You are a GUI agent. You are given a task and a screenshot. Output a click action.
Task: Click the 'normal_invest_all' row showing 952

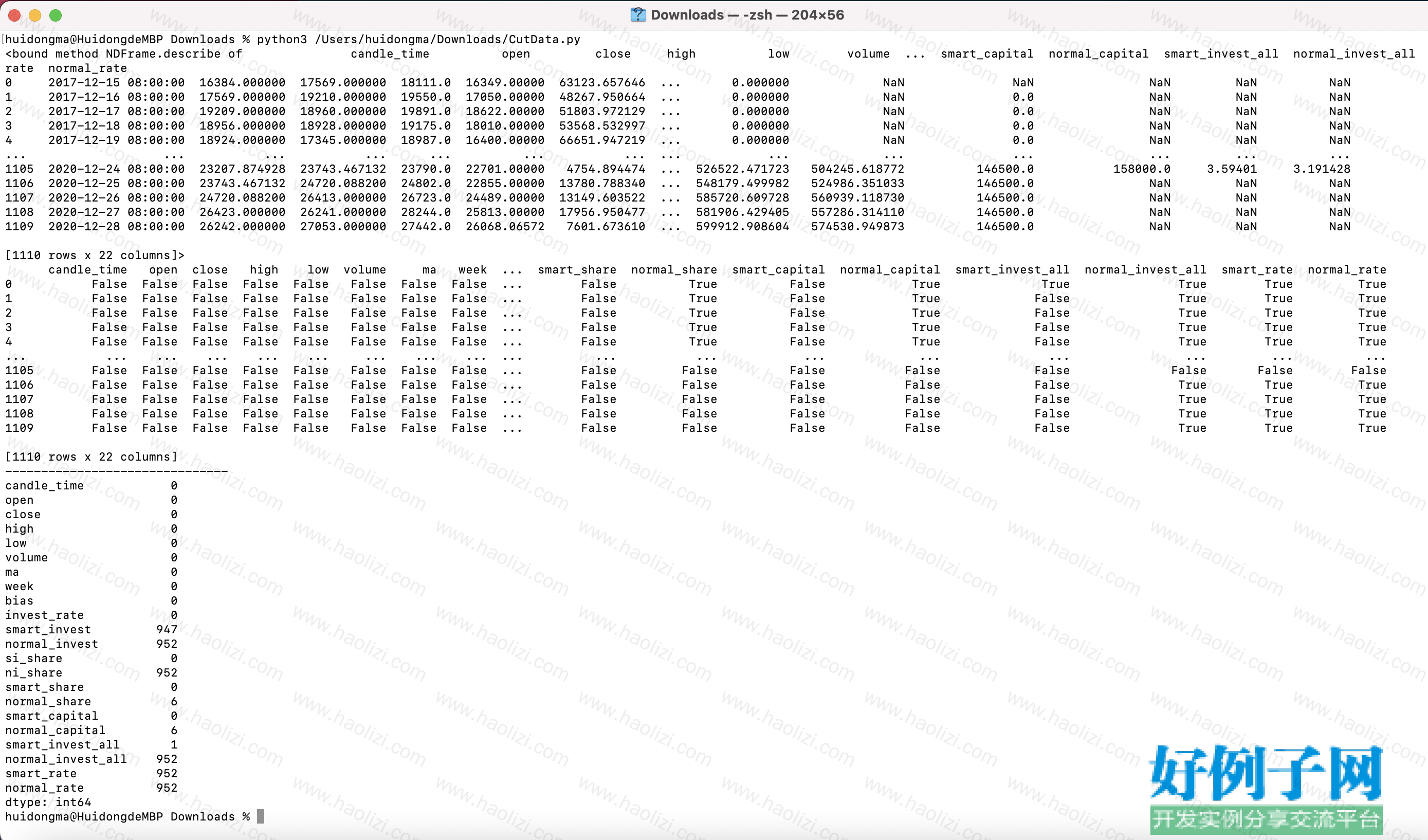[91, 759]
